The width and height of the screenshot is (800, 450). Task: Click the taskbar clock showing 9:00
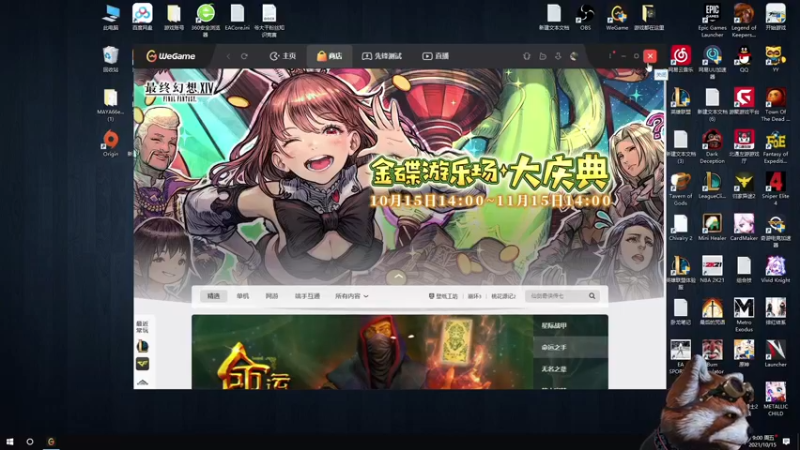(764, 441)
